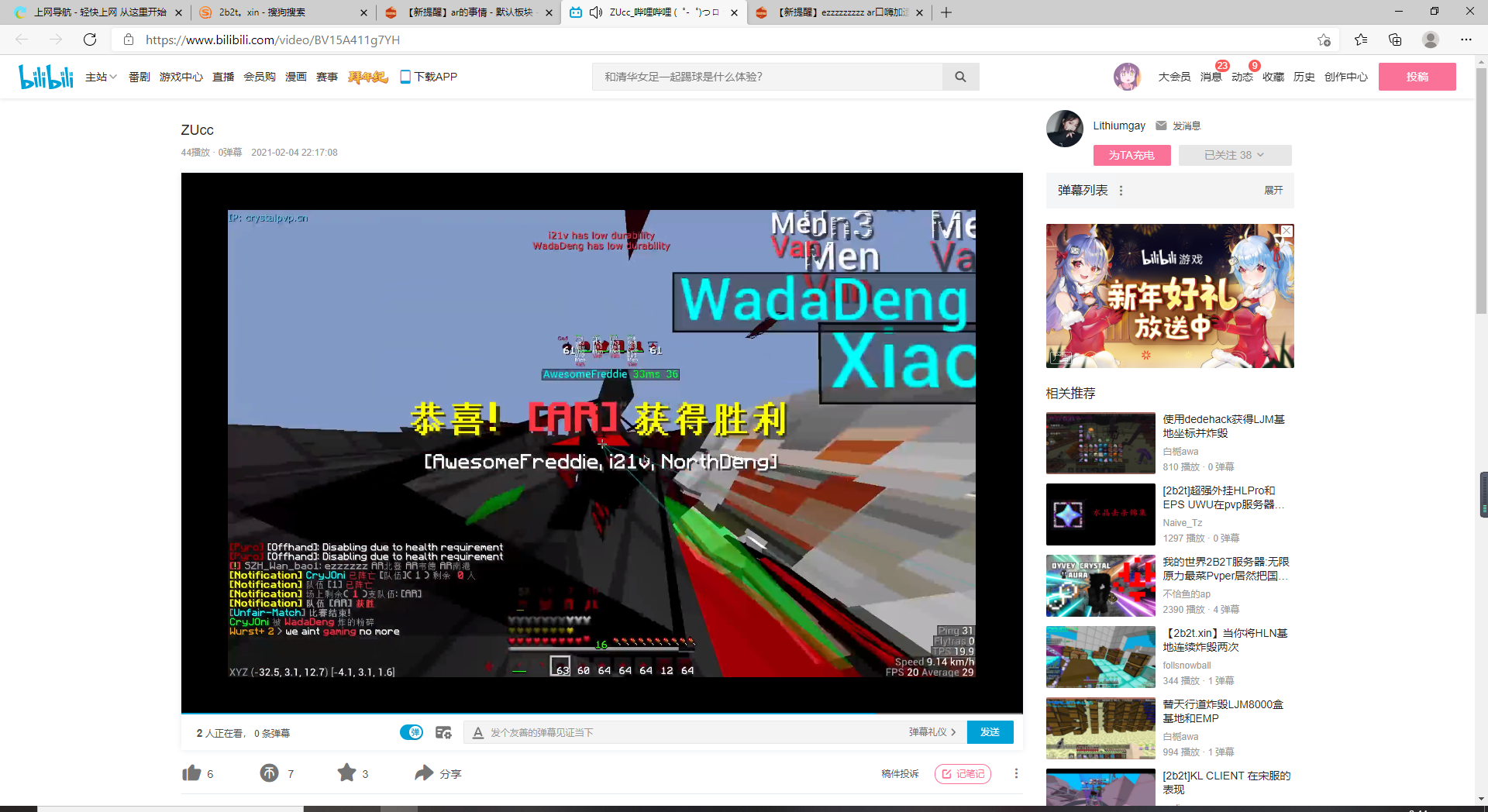Click the send message envelope icon
The image size is (1488, 812).
pyautogui.click(x=1161, y=126)
